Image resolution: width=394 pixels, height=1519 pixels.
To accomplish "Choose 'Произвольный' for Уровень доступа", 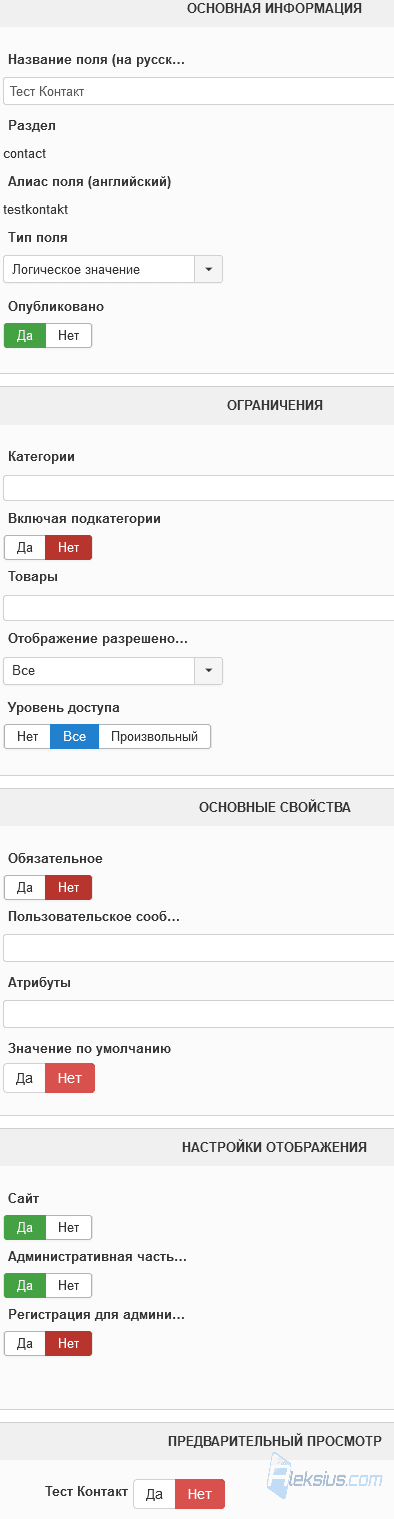I will coord(155,736).
